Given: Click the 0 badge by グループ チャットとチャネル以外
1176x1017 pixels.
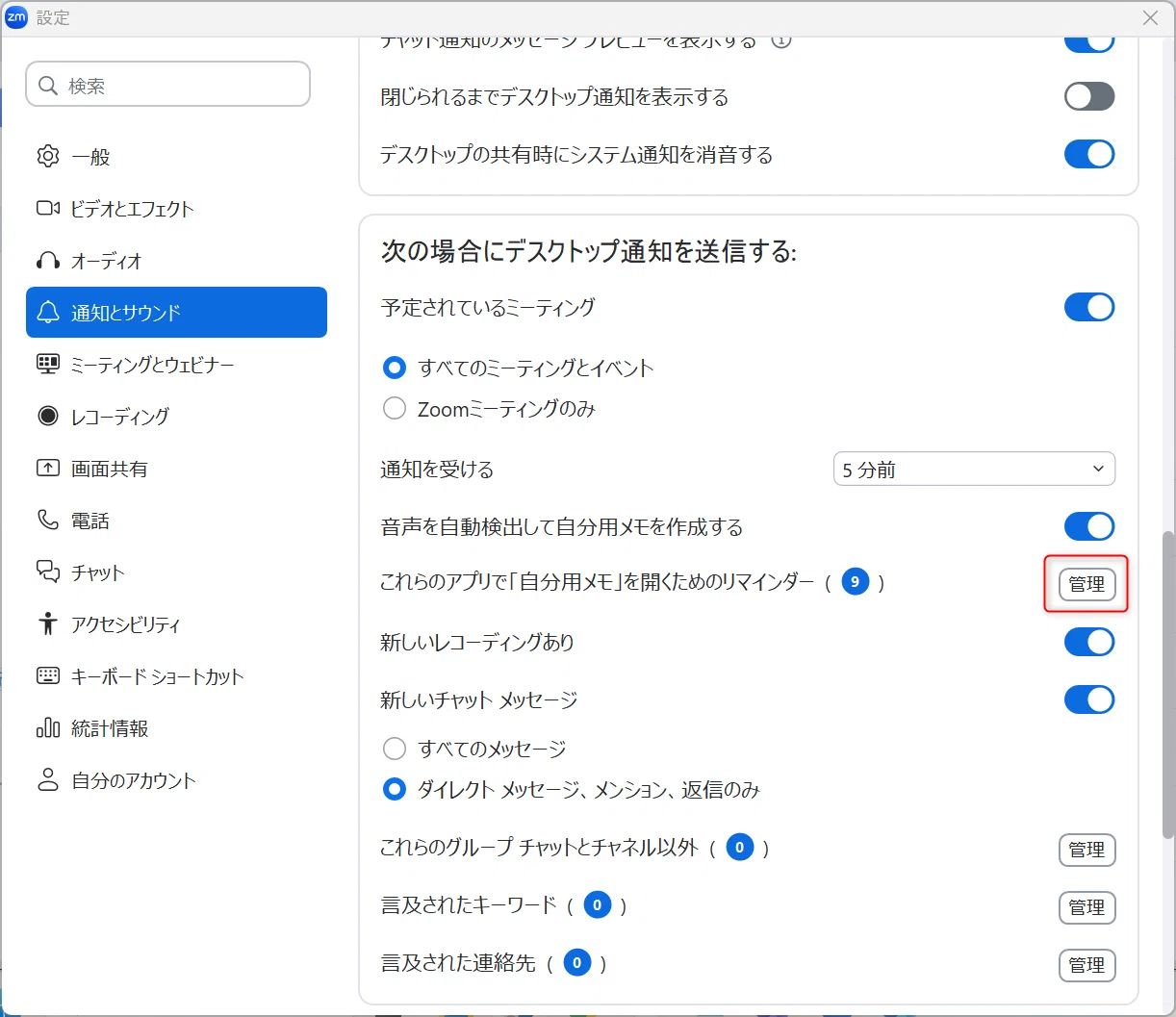Looking at the screenshot, I should click(740, 848).
